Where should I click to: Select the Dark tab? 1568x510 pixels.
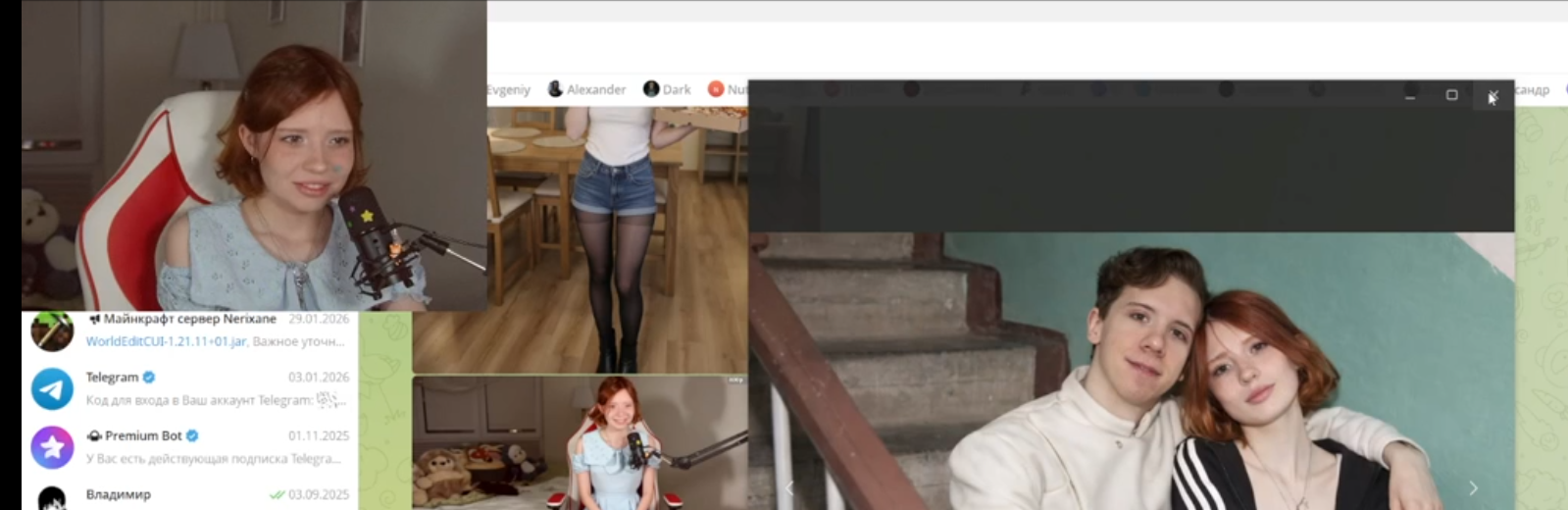coord(667,89)
